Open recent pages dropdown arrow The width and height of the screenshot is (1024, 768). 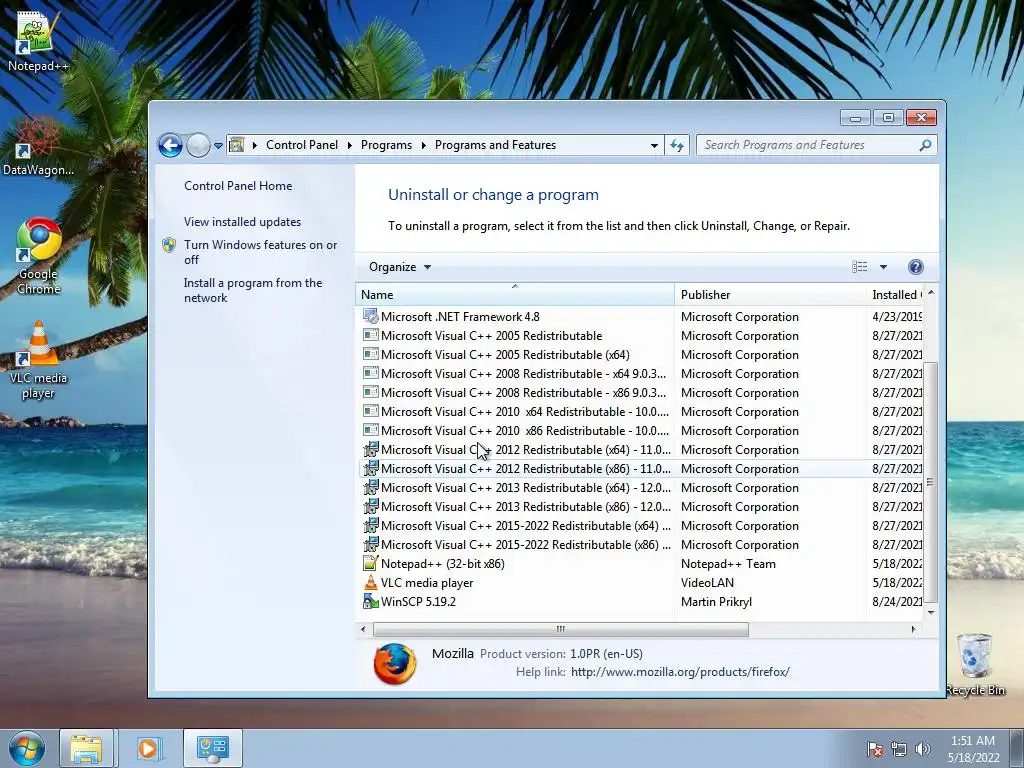[x=218, y=146]
